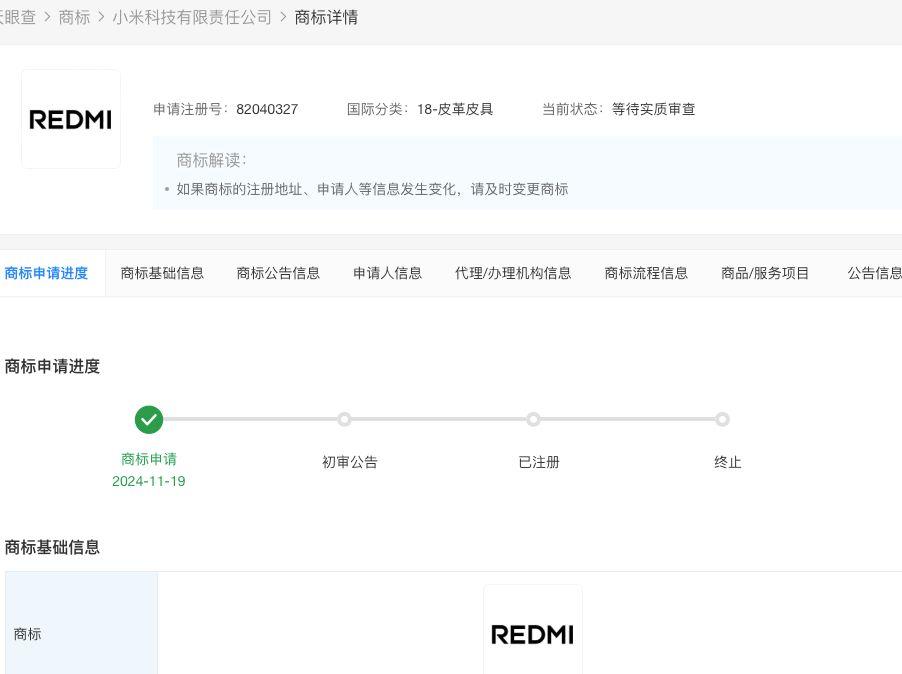Screen dimensions: 902x674
Task: Click the 商标申请进度 section heading
Action: [52, 366]
